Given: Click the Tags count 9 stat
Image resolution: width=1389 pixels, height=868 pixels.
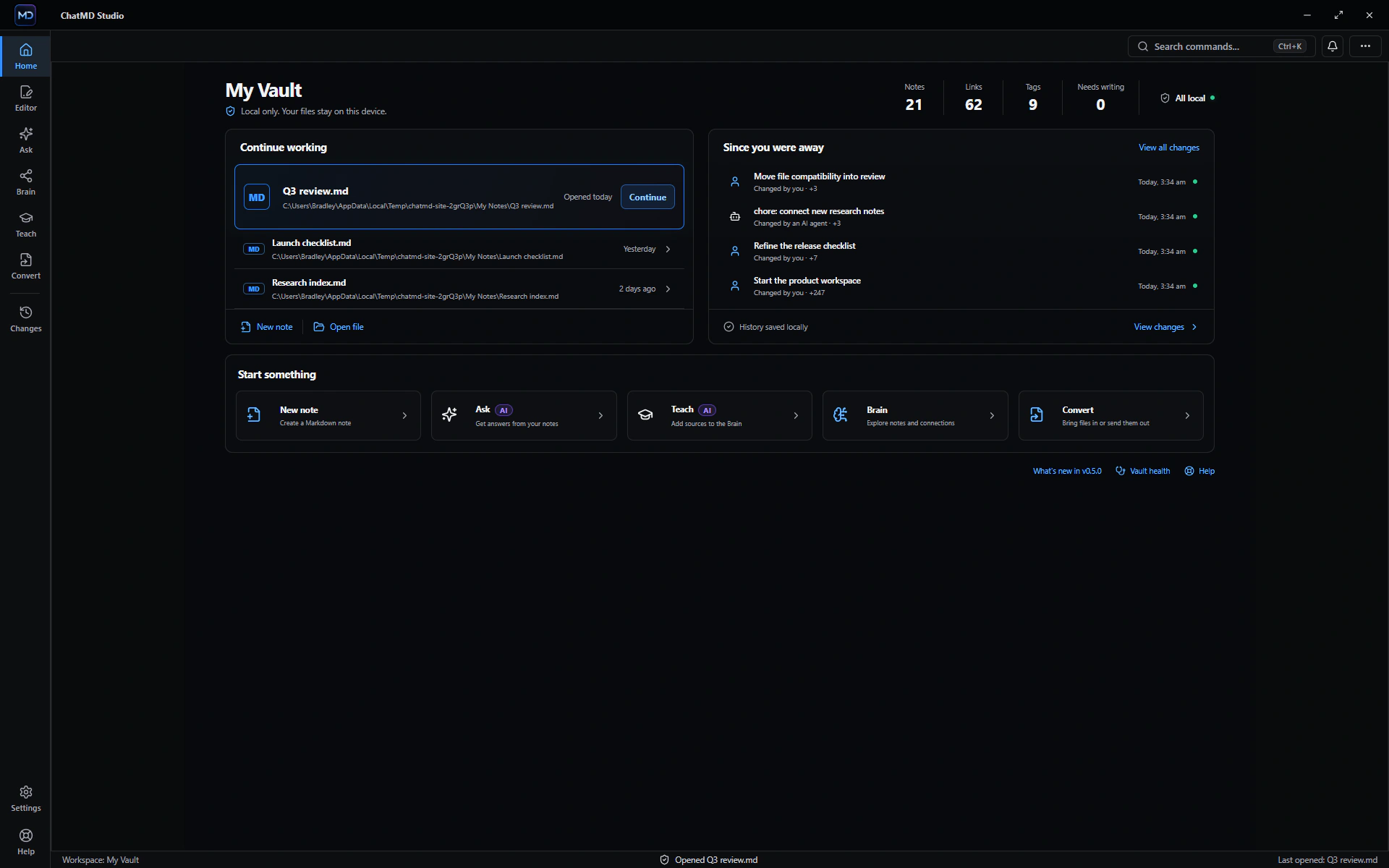Looking at the screenshot, I should coord(1032,97).
